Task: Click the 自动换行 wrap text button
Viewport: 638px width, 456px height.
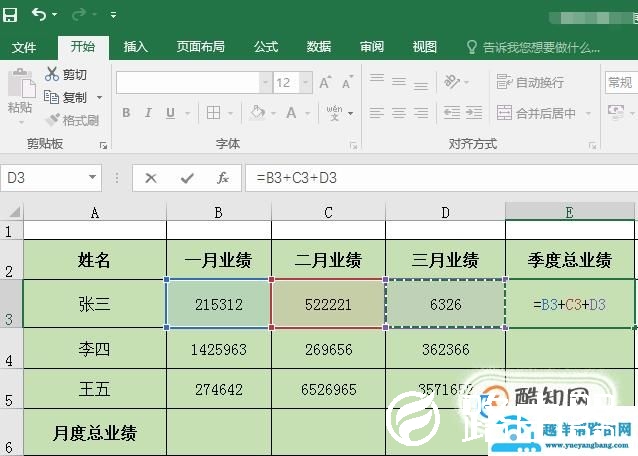Action: [x=530, y=82]
